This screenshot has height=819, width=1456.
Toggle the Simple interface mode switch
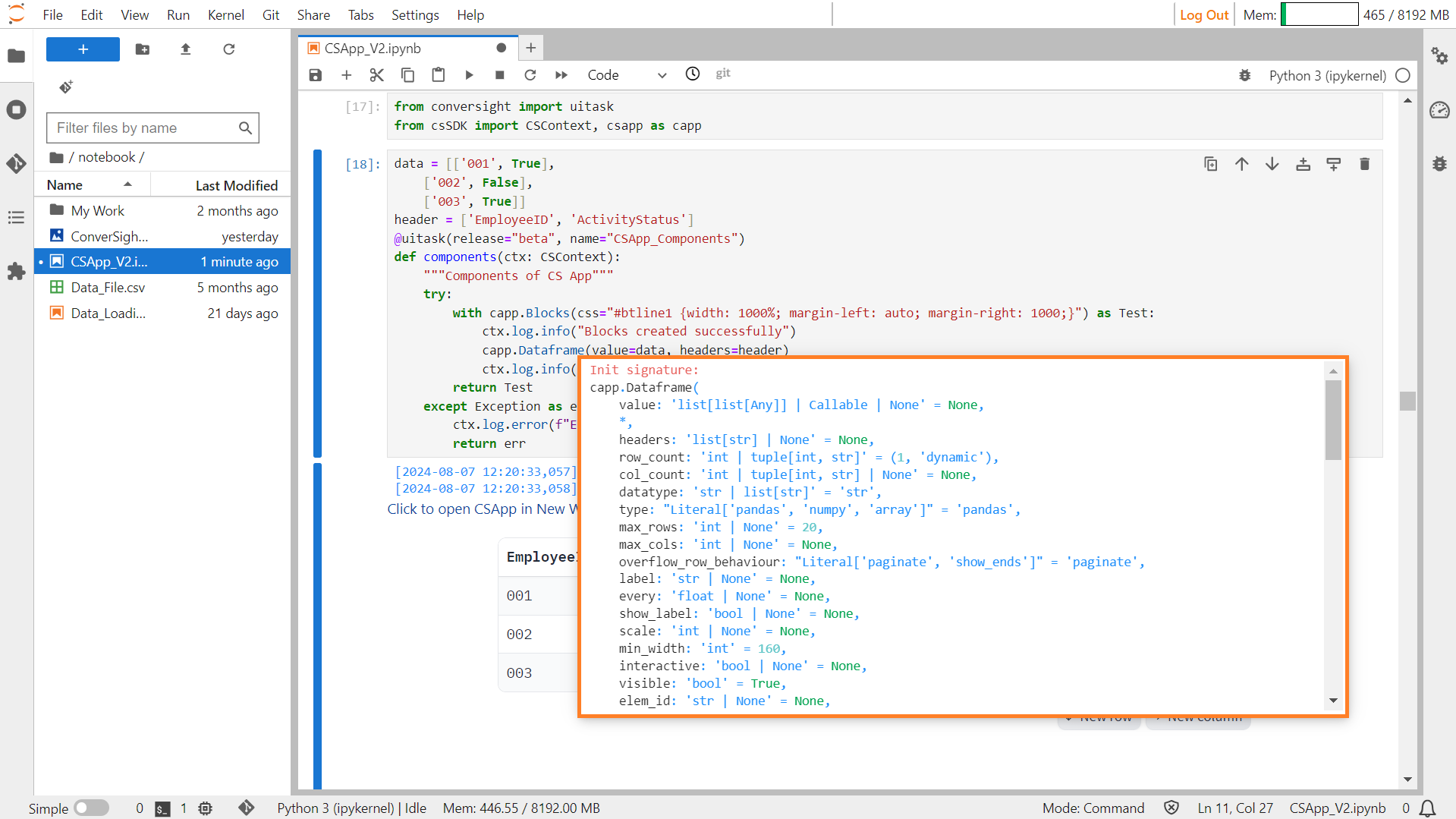(92, 808)
